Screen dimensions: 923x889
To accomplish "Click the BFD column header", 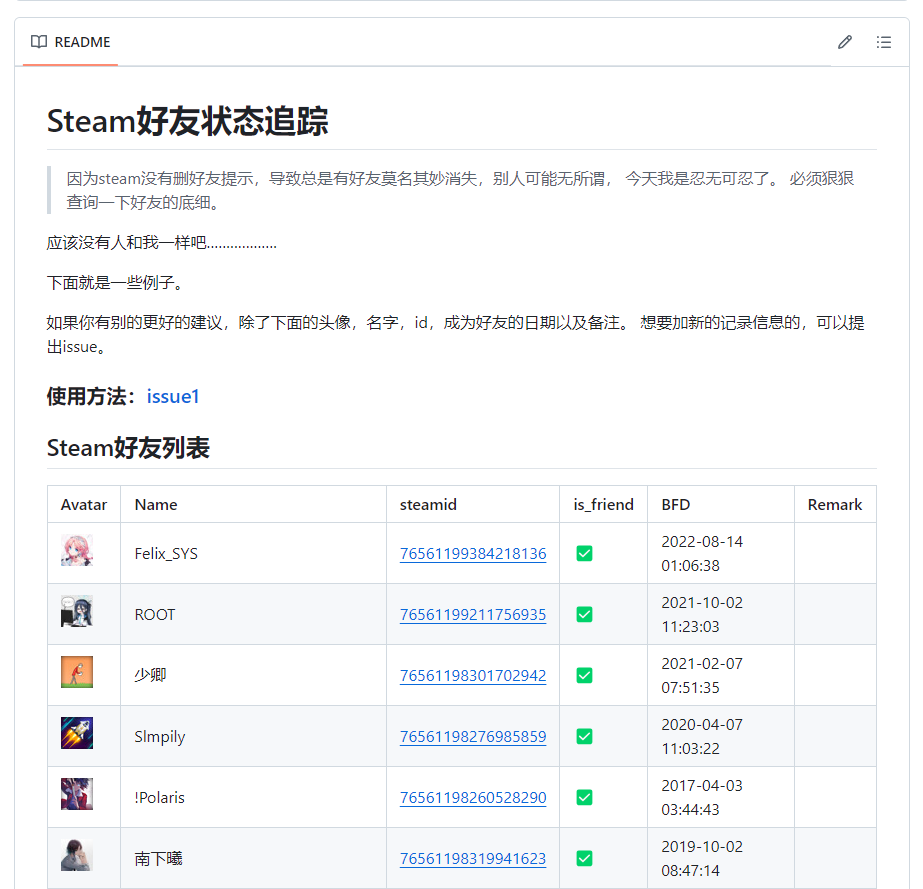I will tap(675, 505).
